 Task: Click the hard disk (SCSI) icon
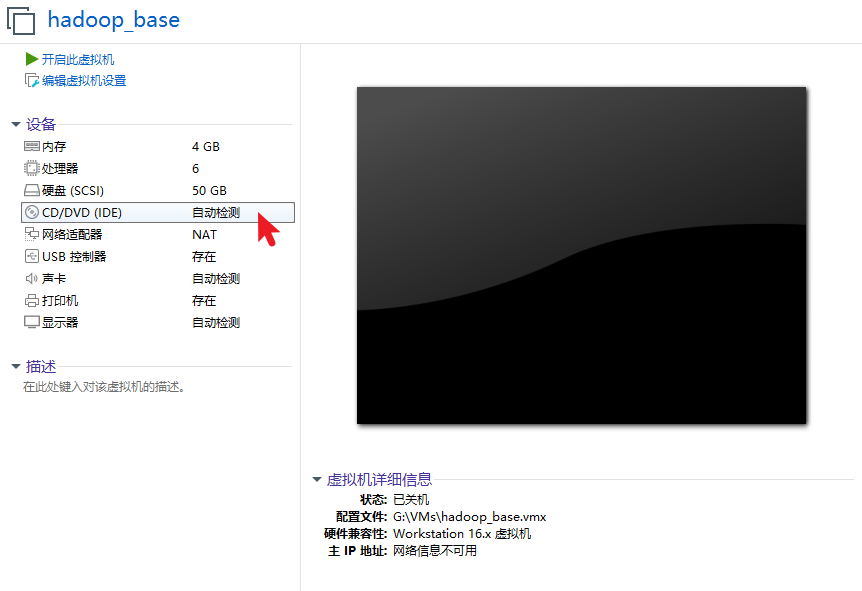tap(32, 190)
